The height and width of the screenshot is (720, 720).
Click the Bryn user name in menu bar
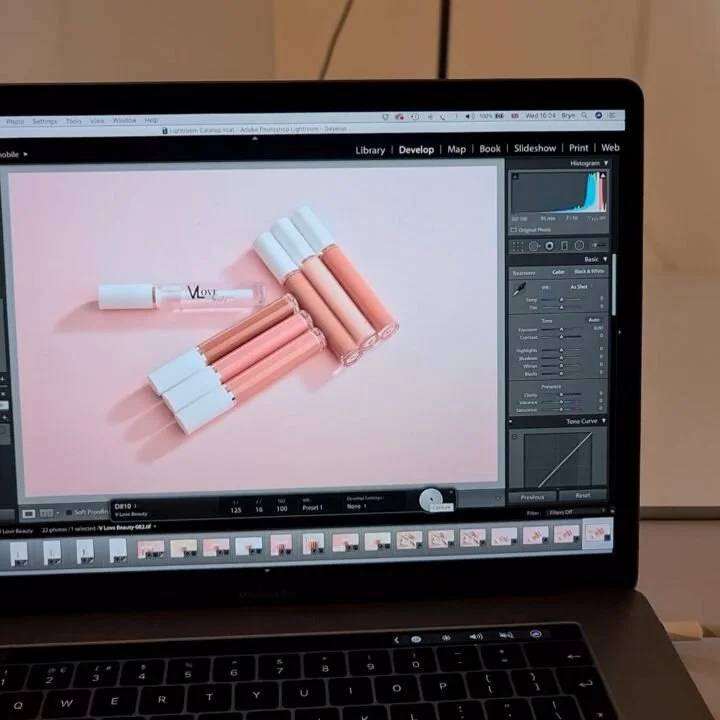pyautogui.click(x=568, y=115)
